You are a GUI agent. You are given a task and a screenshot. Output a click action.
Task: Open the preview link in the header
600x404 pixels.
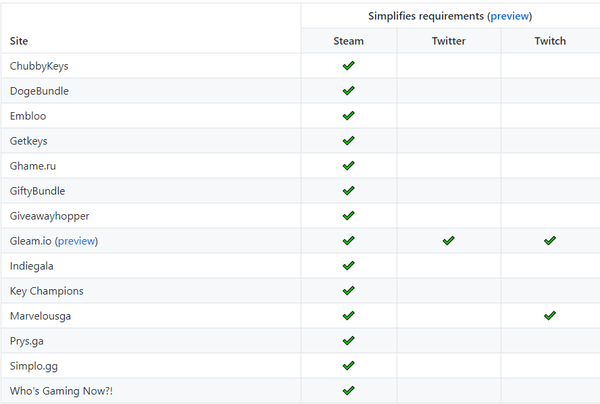click(x=509, y=16)
